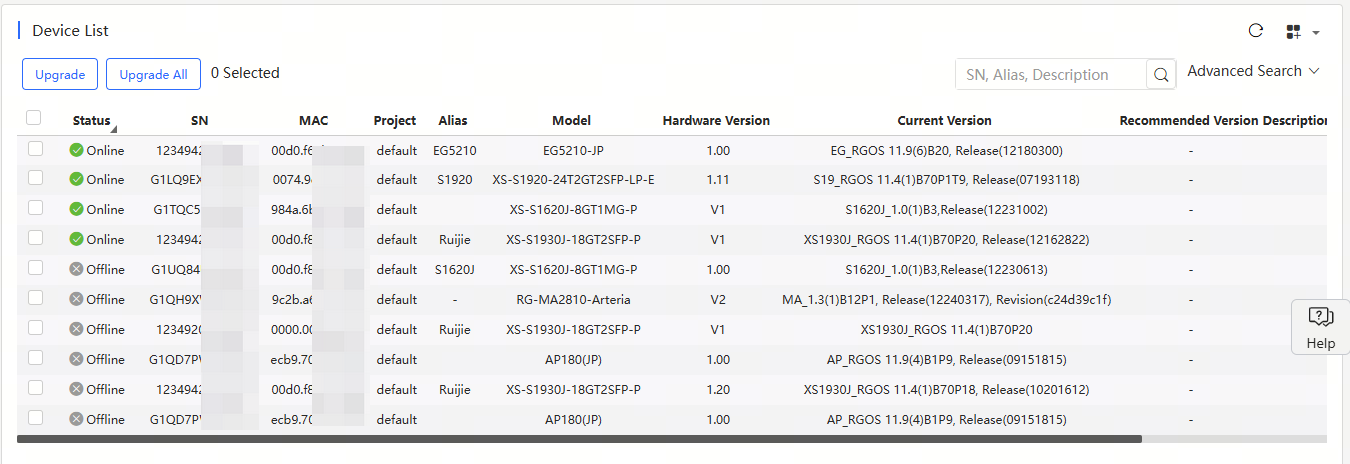Open the column customization grid icon

coord(1293,32)
